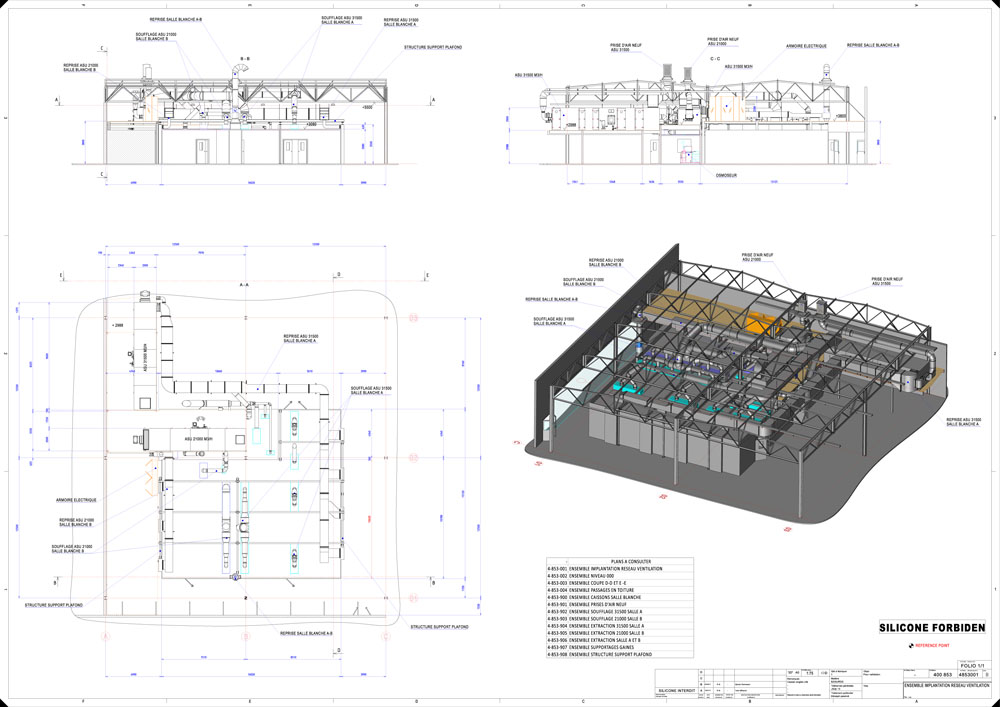
Task: Click row "4-853-901 ENSEMBLE PRISES D'AIR NEUF"
Action: coord(620,604)
